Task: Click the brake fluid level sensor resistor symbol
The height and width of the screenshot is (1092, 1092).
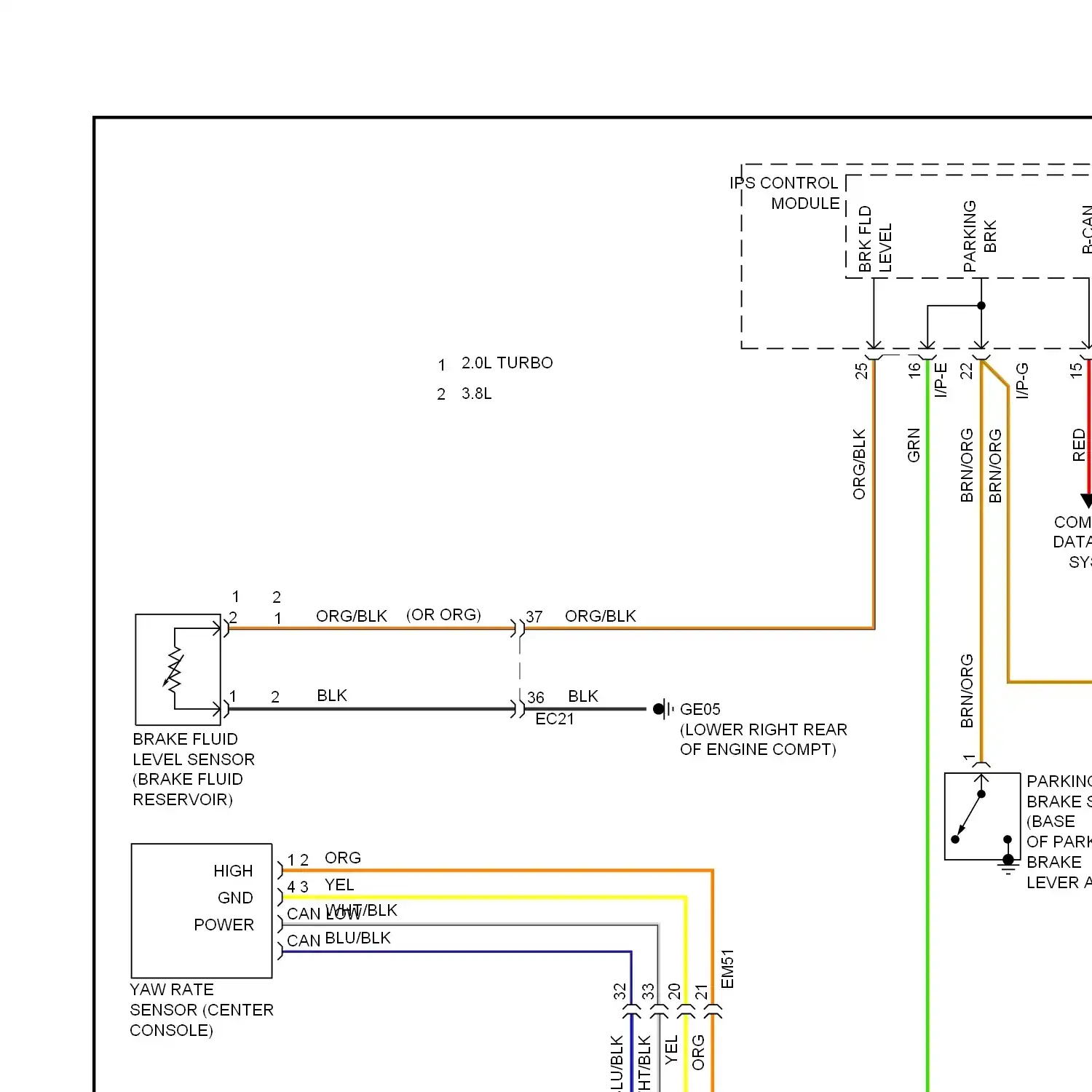Action: click(173, 668)
